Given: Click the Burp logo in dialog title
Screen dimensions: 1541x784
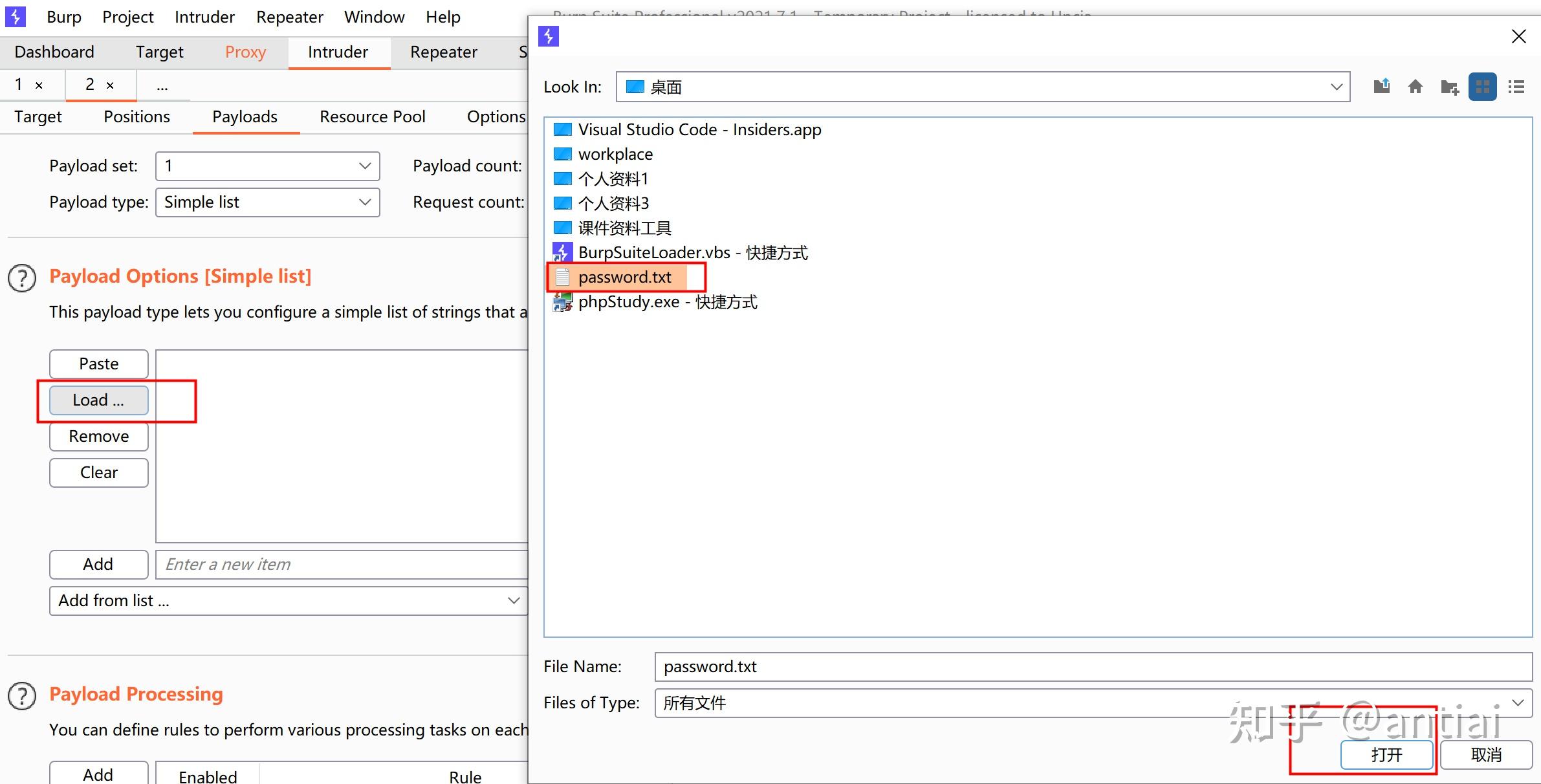Looking at the screenshot, I should click(549, 36).
